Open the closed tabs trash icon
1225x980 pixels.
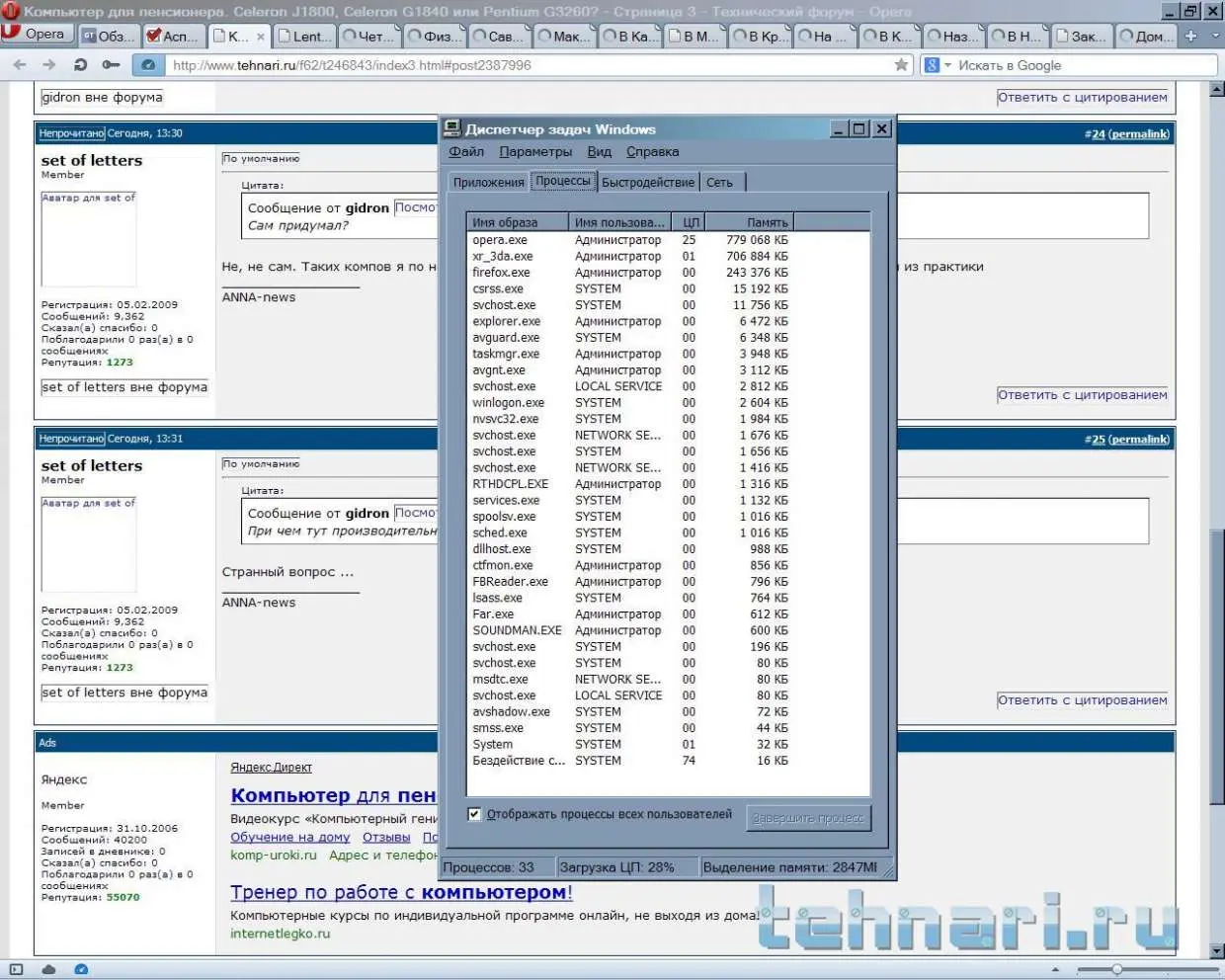1214,36
